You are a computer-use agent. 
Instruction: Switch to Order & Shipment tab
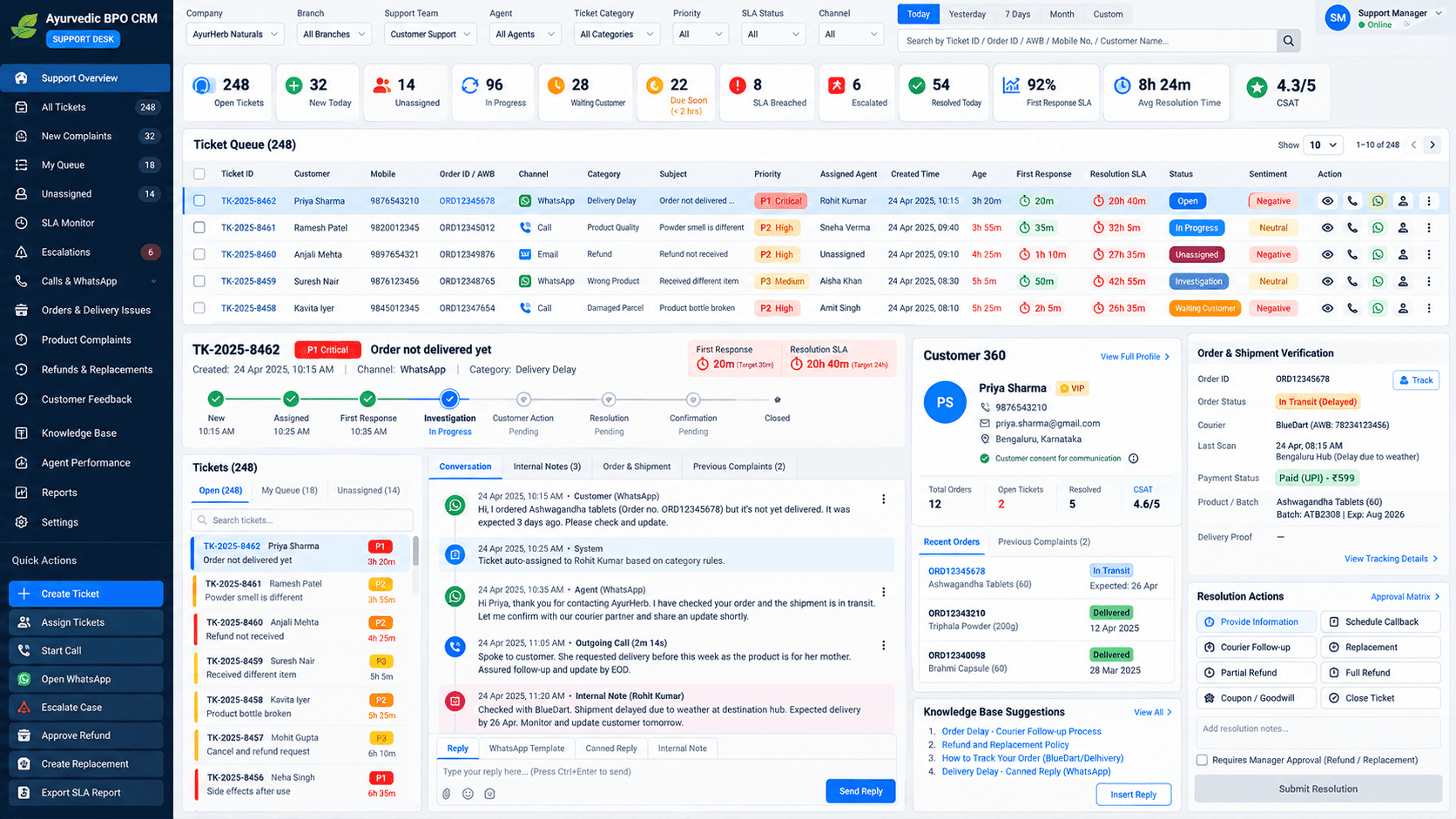click(637, 467)
